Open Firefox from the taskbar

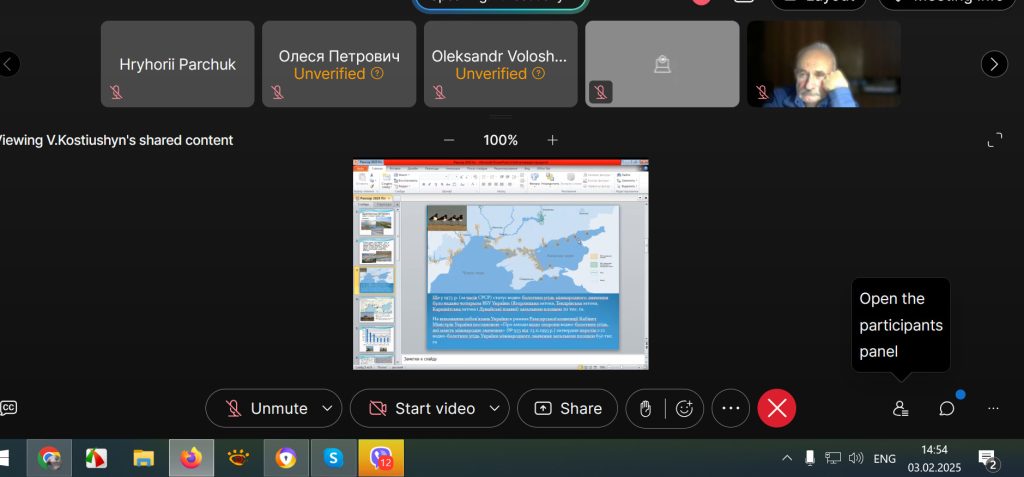191,458
